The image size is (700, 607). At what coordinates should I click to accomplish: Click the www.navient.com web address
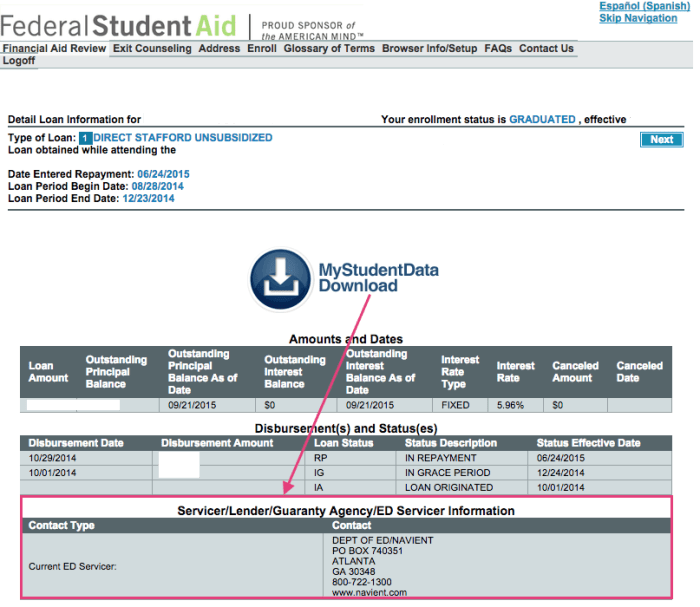pos(369,593)
